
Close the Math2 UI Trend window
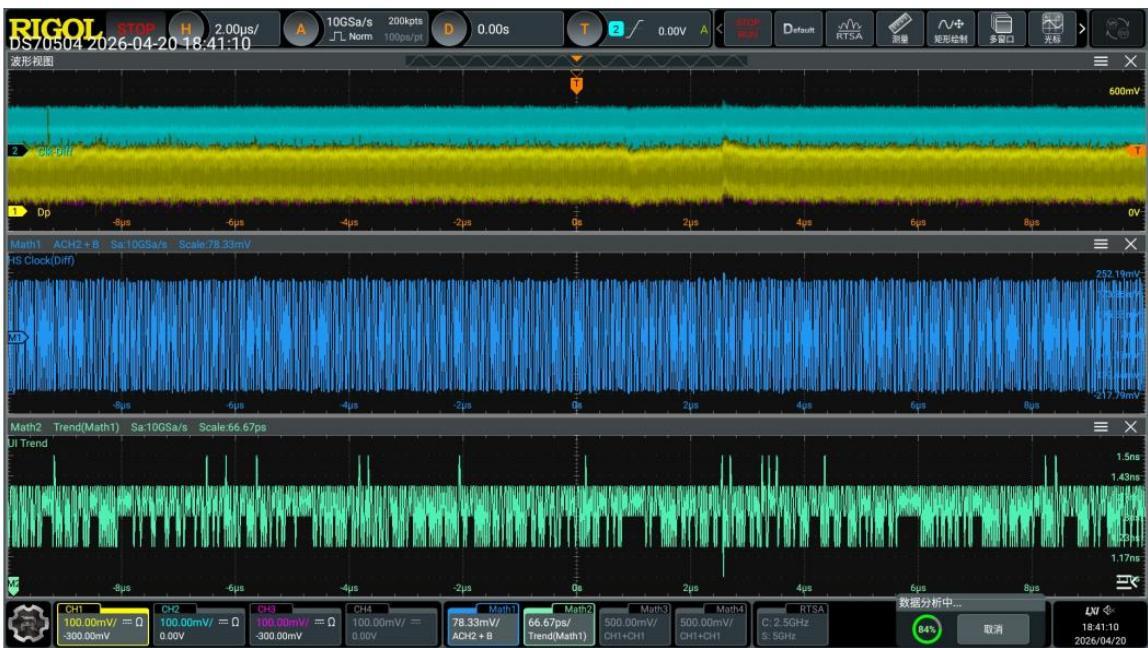(1130, 427)
